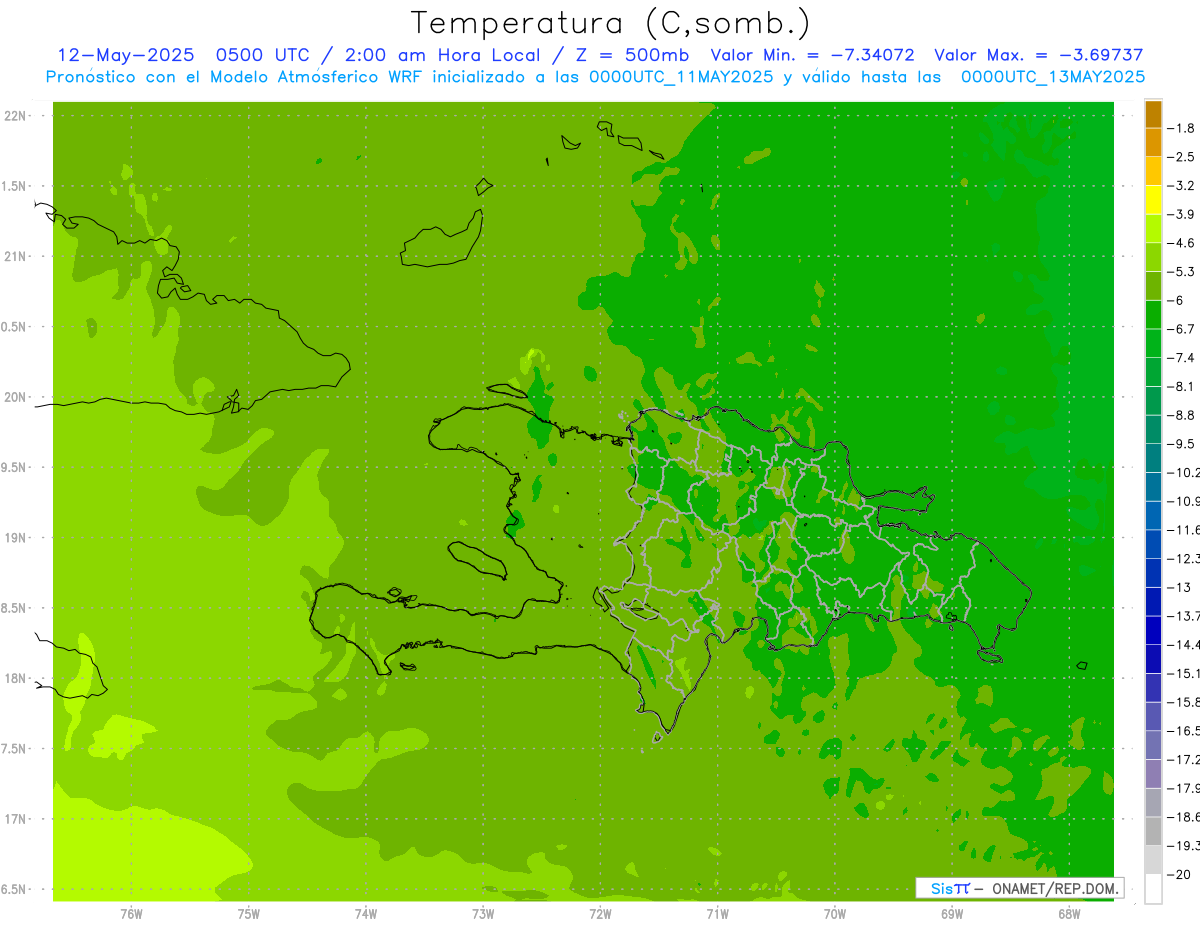Click the "-5.3" colorbar value
Viewport: 1200px width, 927px height.
pyautogui.click(x=1182, y=271)
